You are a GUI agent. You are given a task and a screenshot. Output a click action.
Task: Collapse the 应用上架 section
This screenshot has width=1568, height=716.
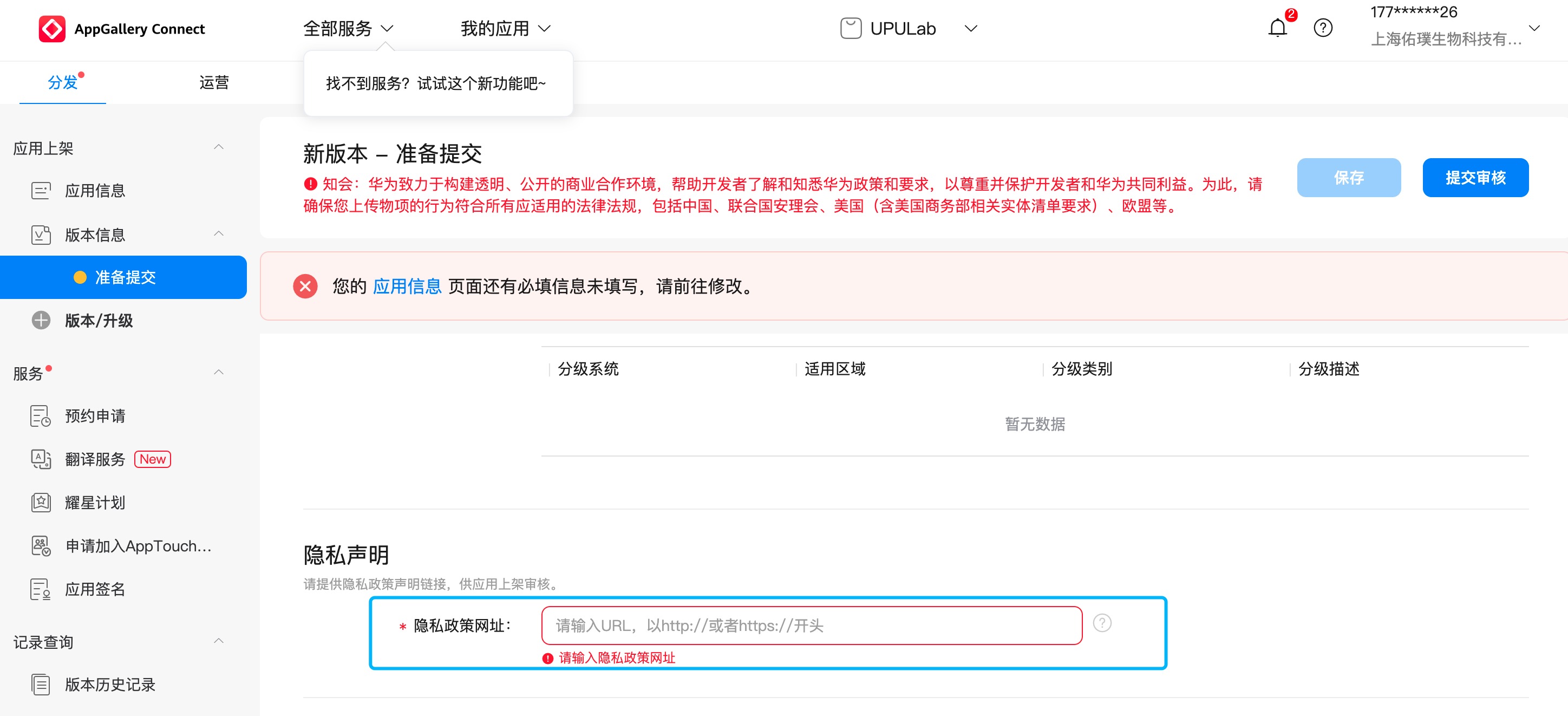pyautogui.click(x=219, y=147)
